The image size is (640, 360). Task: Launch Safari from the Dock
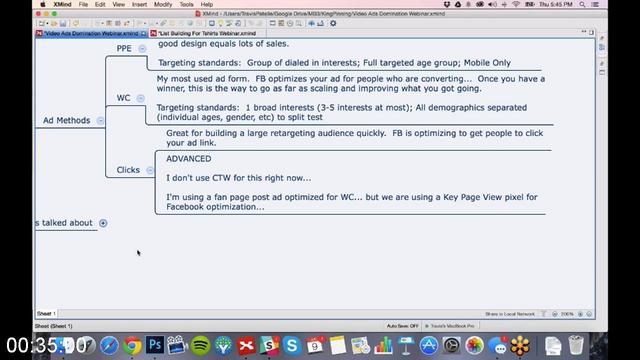pos(109,346)
